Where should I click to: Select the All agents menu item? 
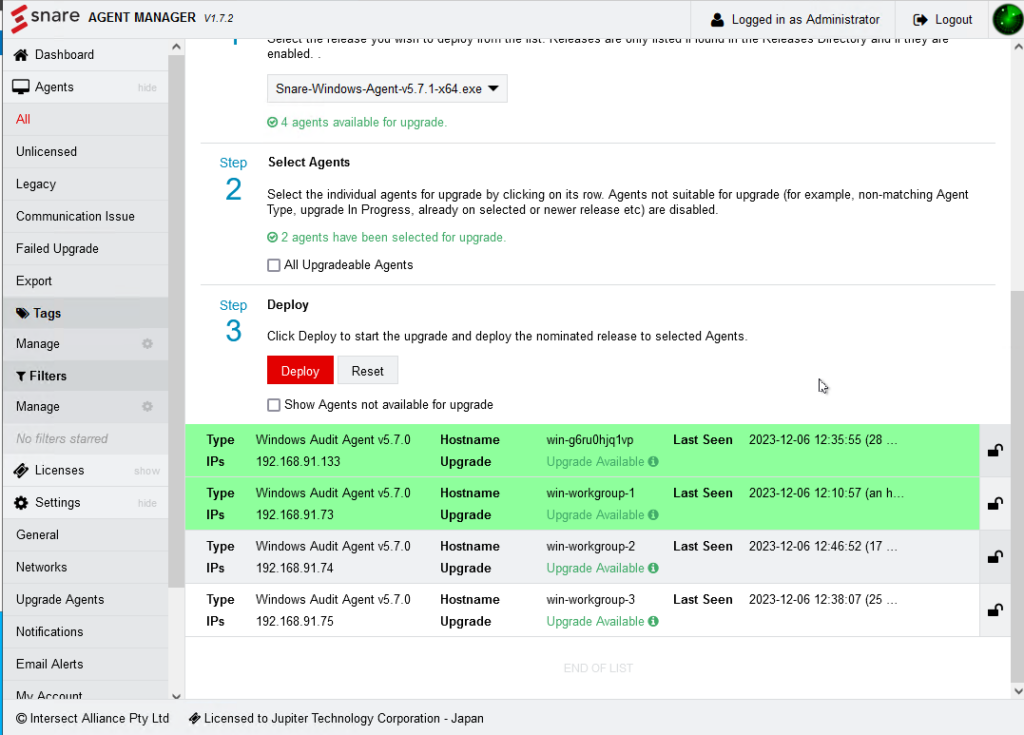coord(86,119)
